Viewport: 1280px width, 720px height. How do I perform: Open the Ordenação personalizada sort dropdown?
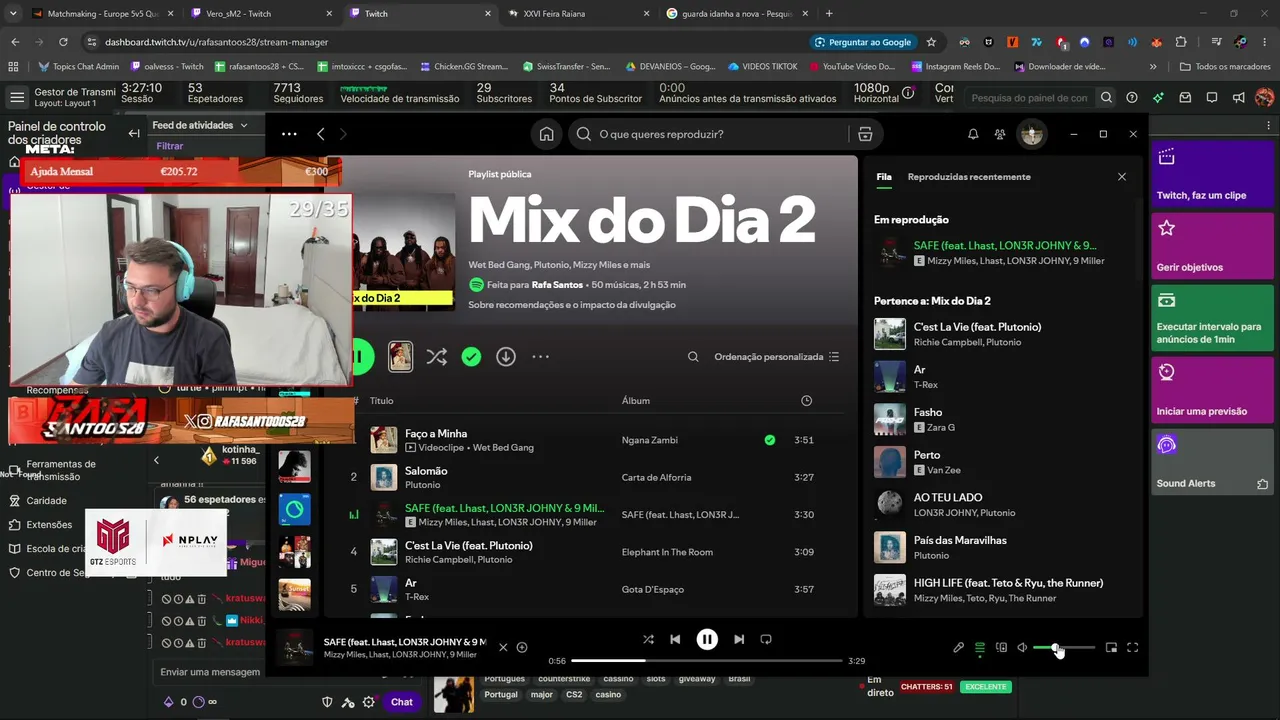[776, 357]
